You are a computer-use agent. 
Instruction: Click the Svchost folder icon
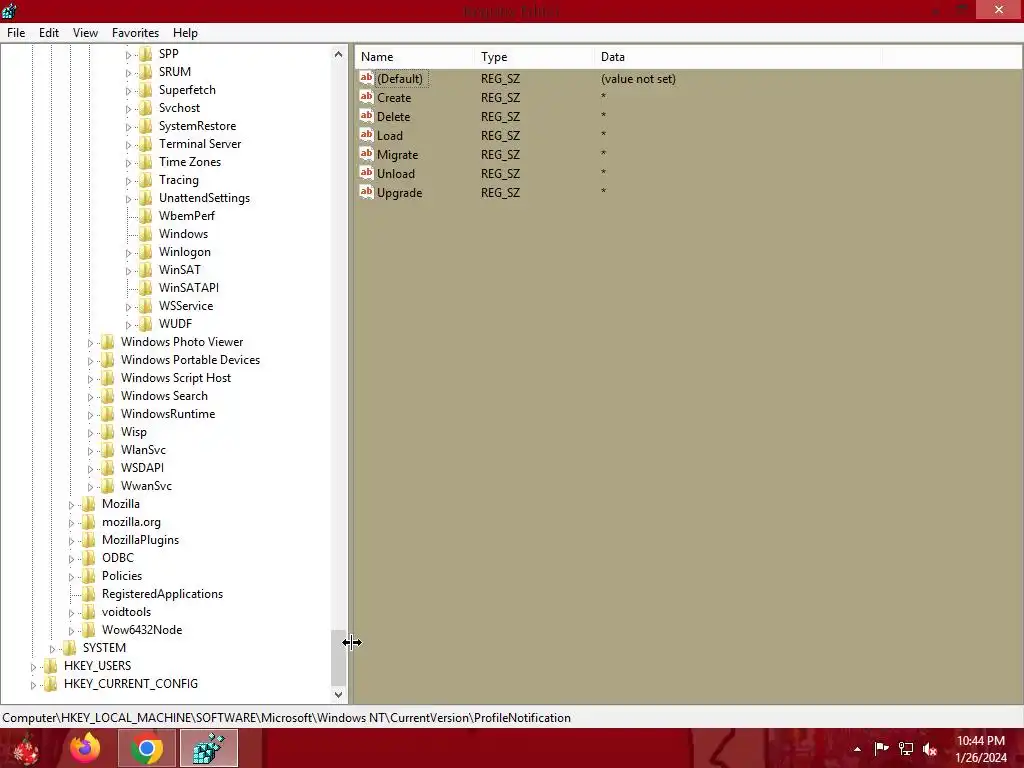point(146,107)
